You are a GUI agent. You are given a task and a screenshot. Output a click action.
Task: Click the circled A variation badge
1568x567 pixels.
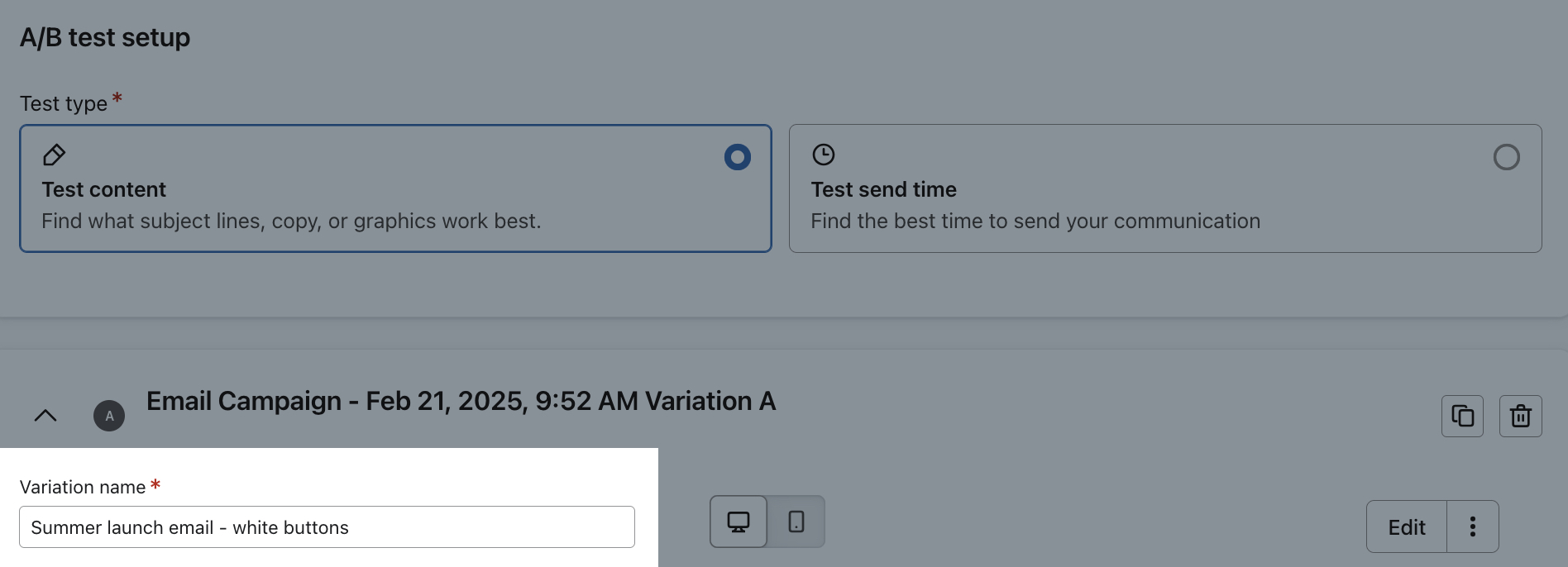[109, 416]
